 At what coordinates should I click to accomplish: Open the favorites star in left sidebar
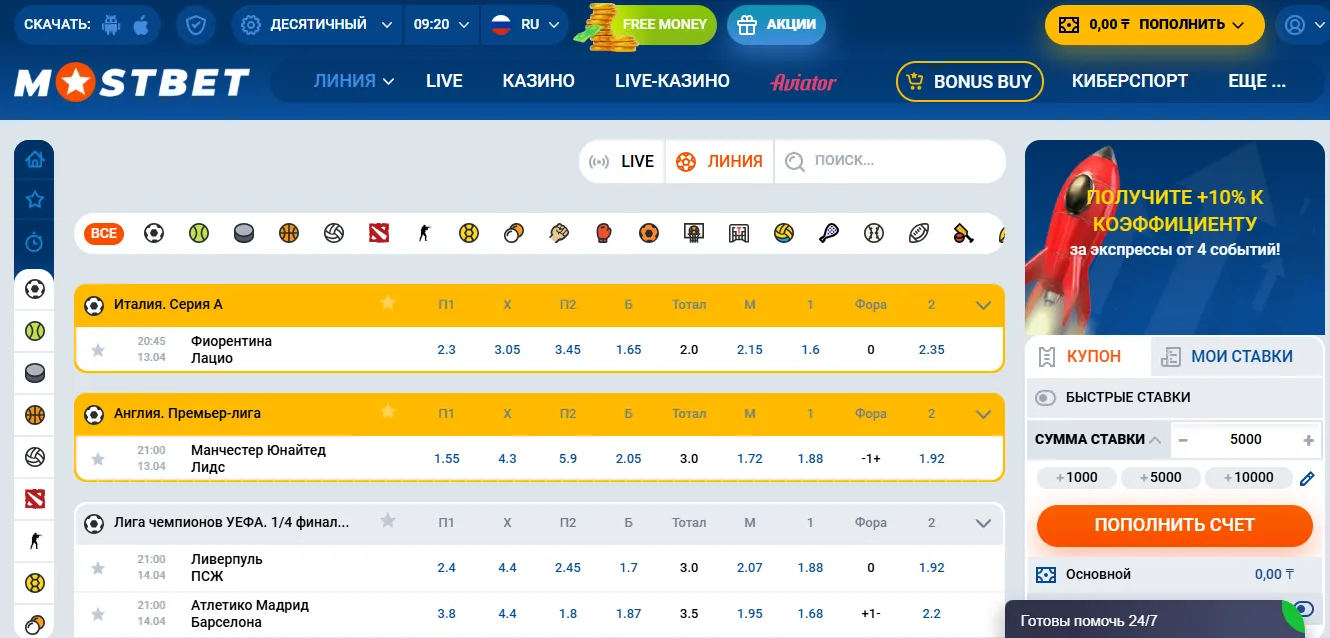(35, 200)
